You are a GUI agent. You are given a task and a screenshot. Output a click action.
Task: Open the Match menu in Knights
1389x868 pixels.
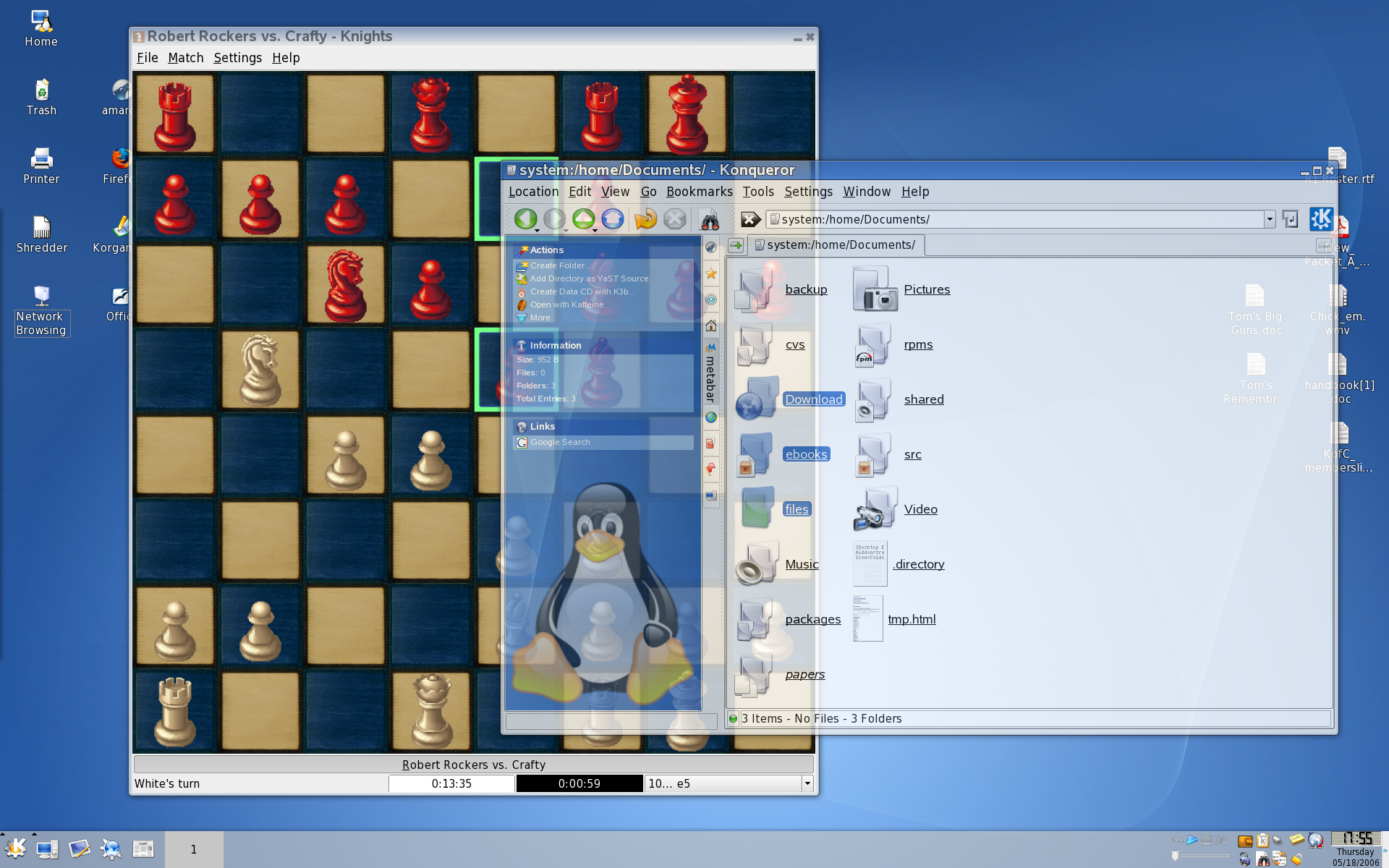185,58
